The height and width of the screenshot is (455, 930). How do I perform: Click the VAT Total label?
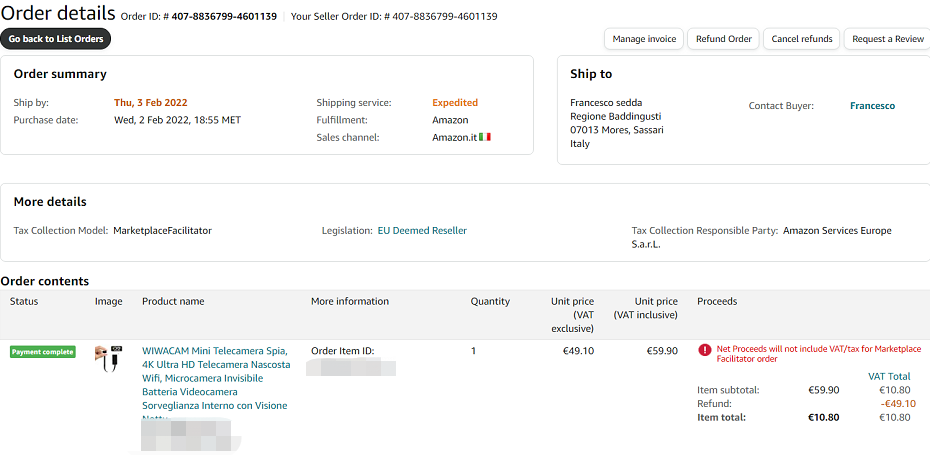point(889,376)
